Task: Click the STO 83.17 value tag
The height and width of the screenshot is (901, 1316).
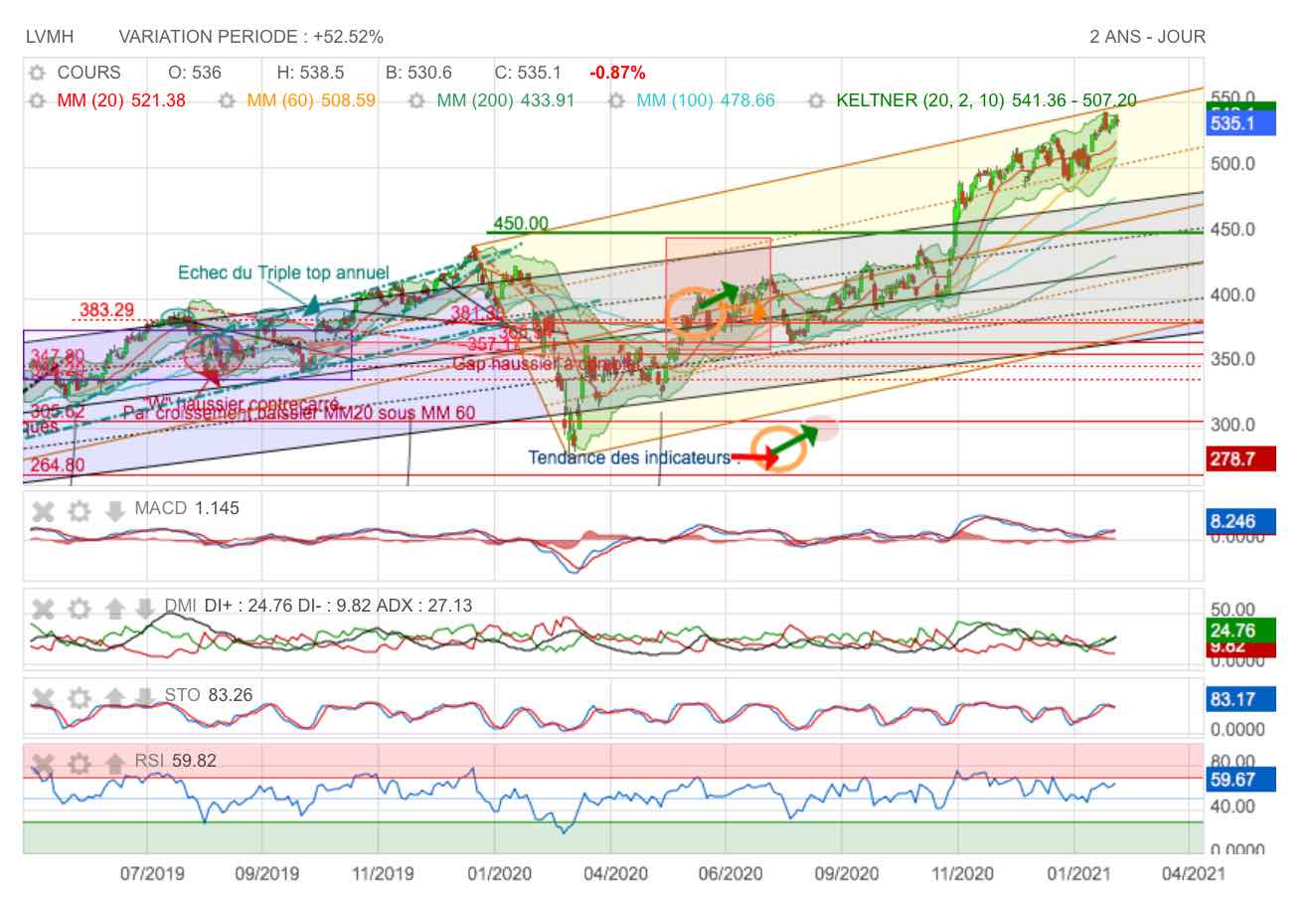Action: pyautogui.click(x=1239, y=699)
